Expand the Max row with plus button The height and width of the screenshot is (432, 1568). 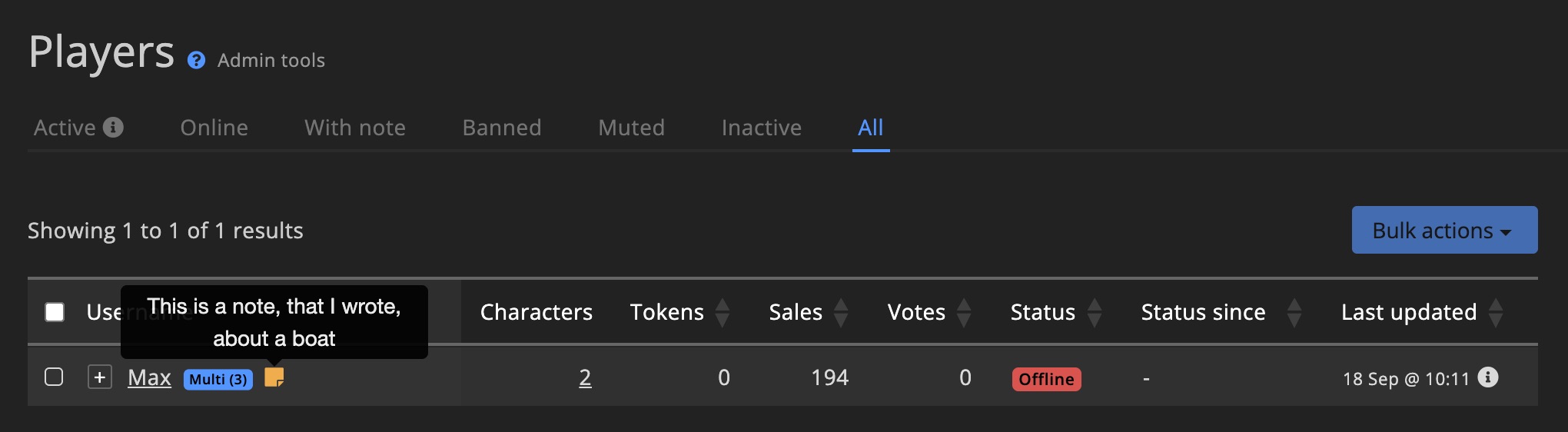click(x=100, y=377)
